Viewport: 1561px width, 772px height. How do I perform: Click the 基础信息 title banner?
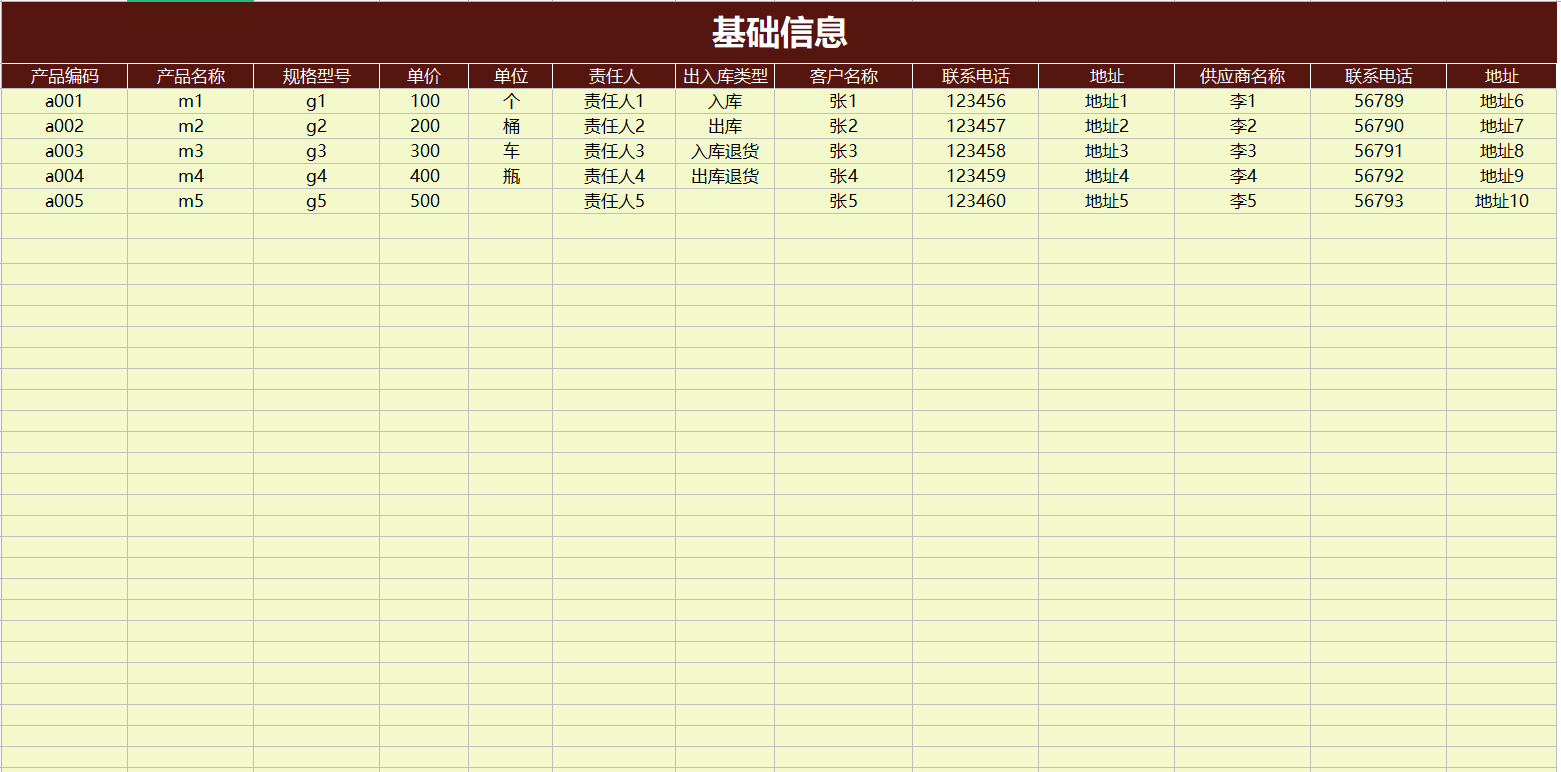[x=779, y=33]
